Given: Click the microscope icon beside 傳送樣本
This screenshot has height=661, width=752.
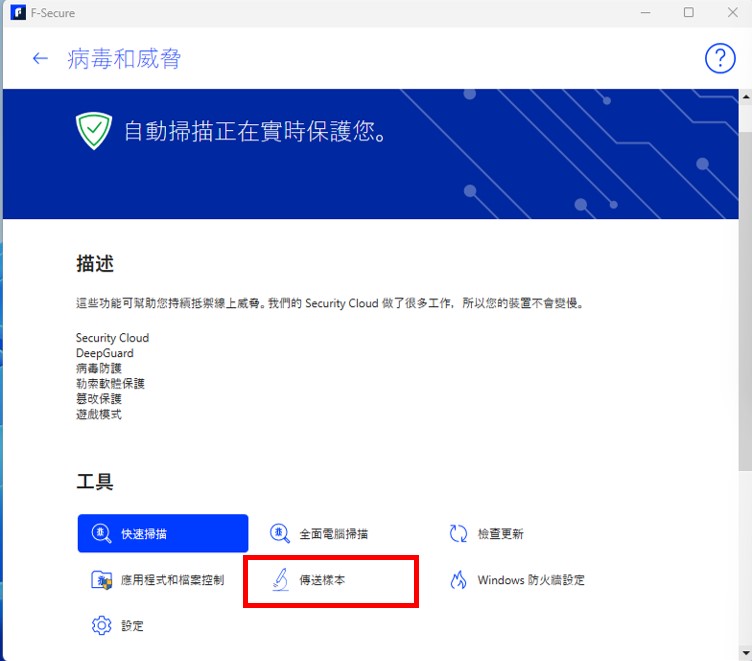Looking at the screenshot, I should click(x=281, y=580).
